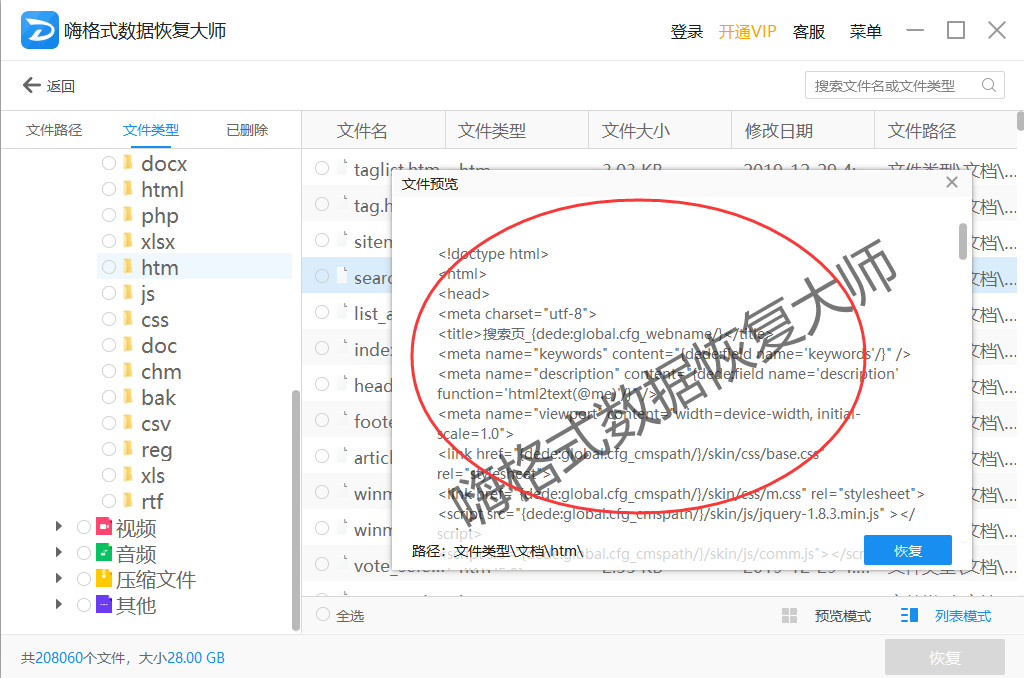Check the 视频 category selector
Image resolution: width=1024 pixels, height=678 pixels.
click(x=84, y=526)
